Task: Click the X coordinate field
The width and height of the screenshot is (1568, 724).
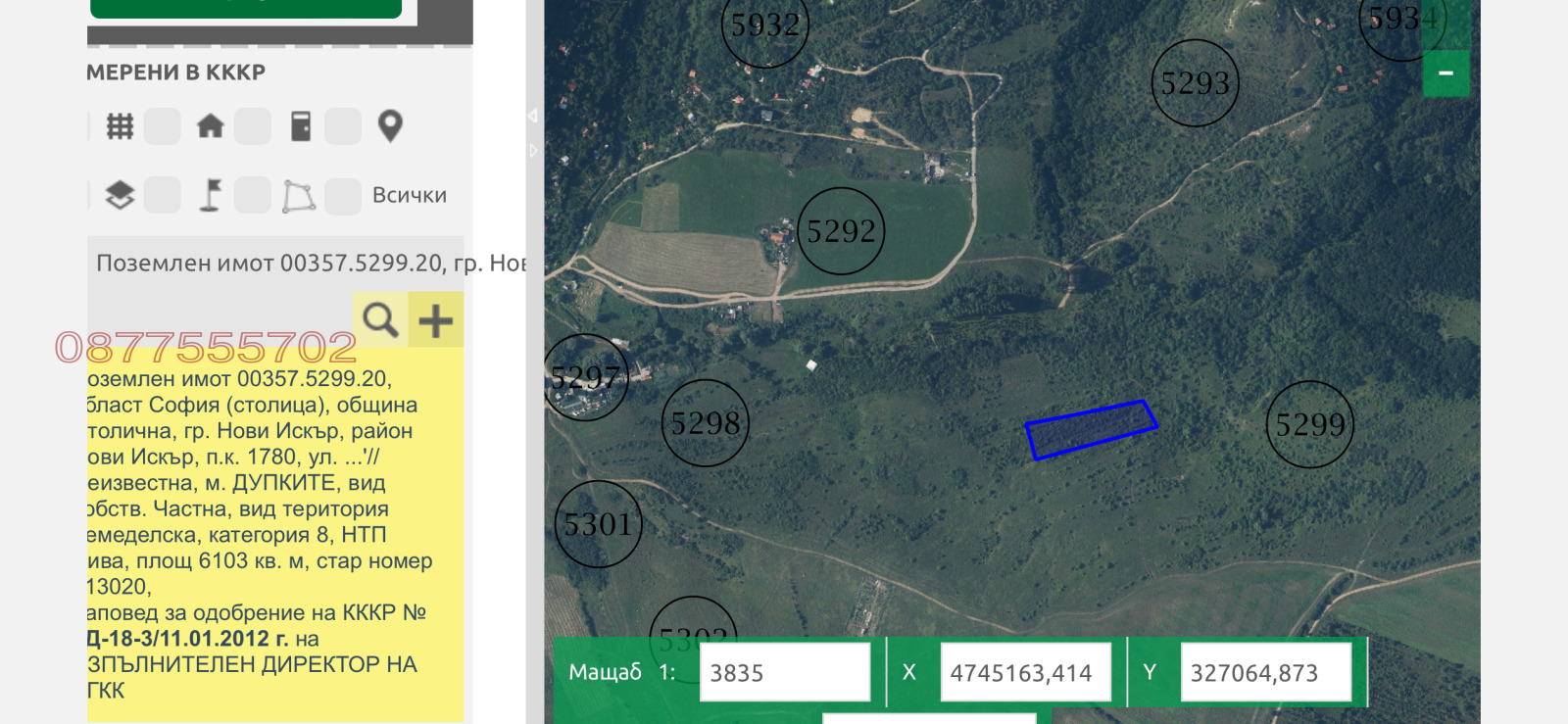Action: pos(1025,673)
